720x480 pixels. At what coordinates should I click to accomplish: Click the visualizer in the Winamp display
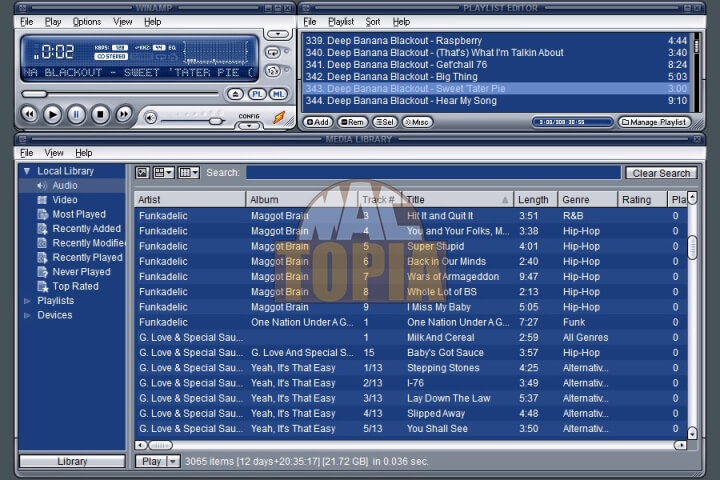pos(215,53)
